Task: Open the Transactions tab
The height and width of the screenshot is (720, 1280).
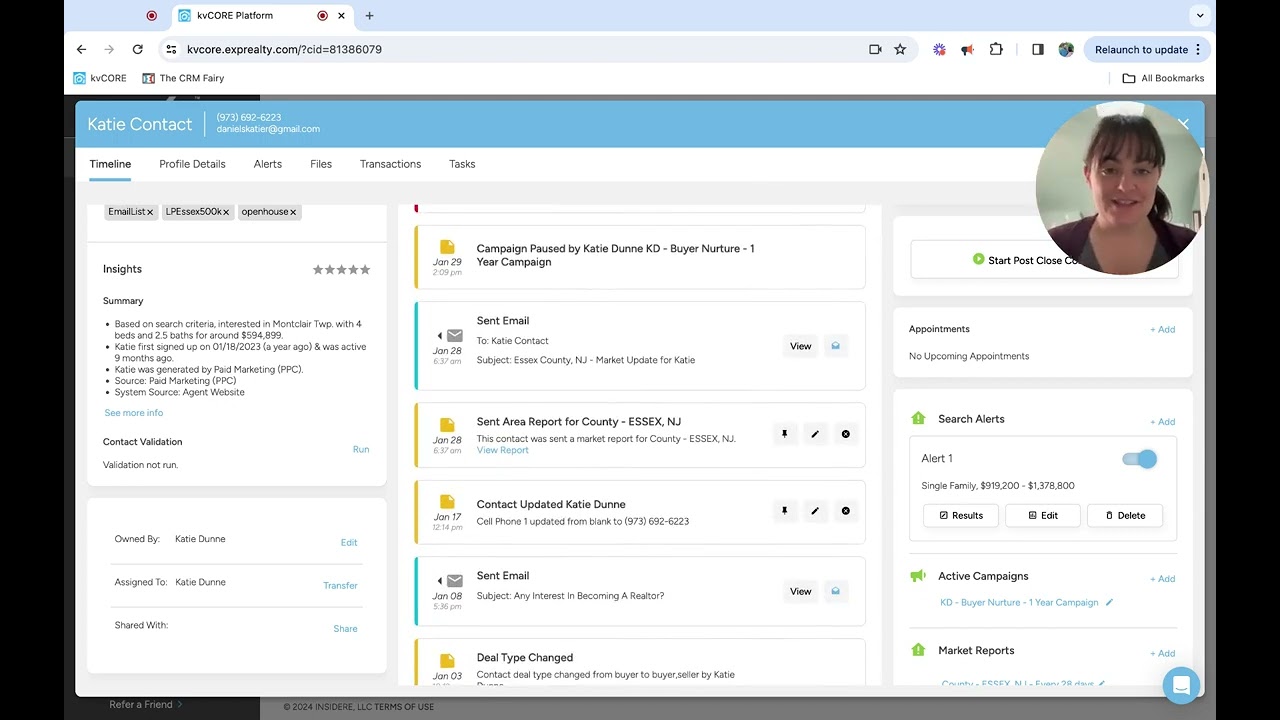Action: pos(390,164)
